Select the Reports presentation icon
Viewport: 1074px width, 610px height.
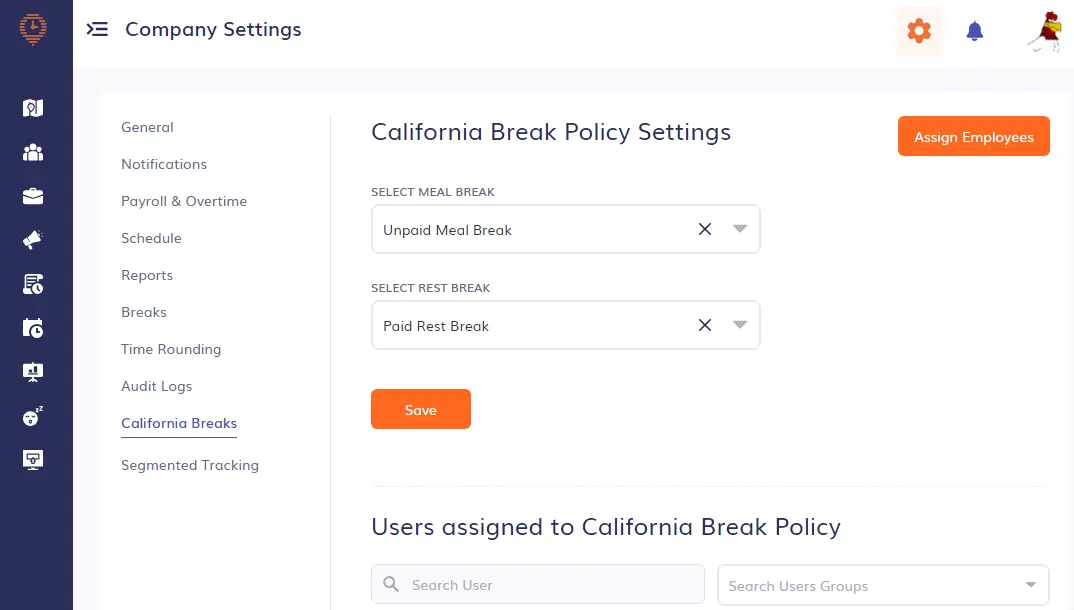(33, 371)
